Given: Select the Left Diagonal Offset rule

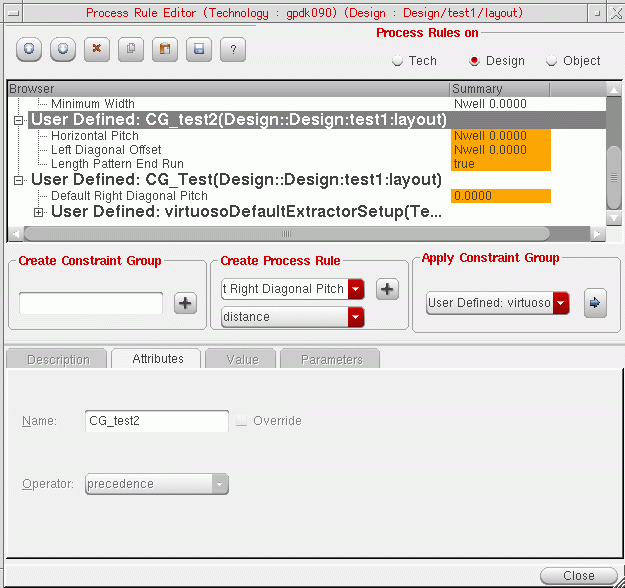Looking at the screenshot, I should pyautogui.click(x=106, y=150).
